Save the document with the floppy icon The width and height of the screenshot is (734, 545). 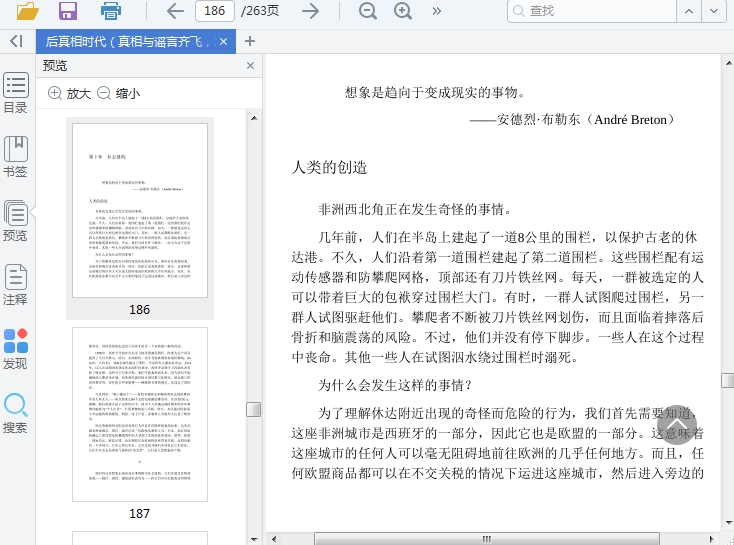click(x=68, y=11)
